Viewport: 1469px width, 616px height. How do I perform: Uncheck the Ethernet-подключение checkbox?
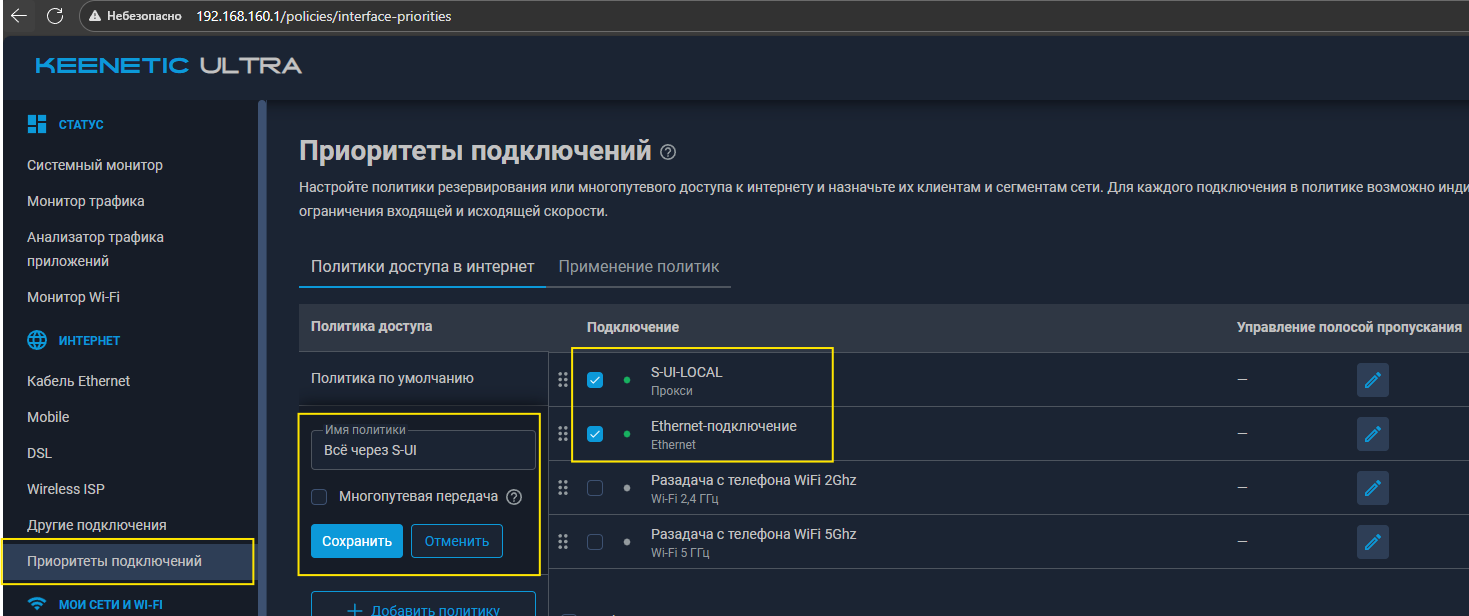click(x=595, y=434)
